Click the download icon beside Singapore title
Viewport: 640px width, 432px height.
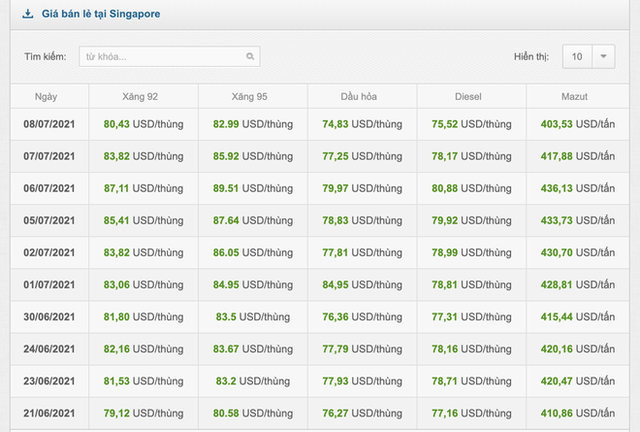coord(27,14)
